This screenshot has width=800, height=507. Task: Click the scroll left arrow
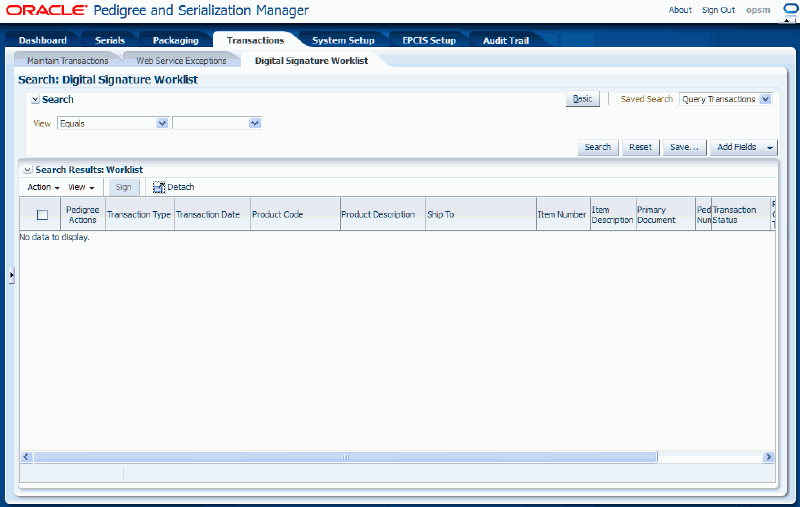click(27, 457)
